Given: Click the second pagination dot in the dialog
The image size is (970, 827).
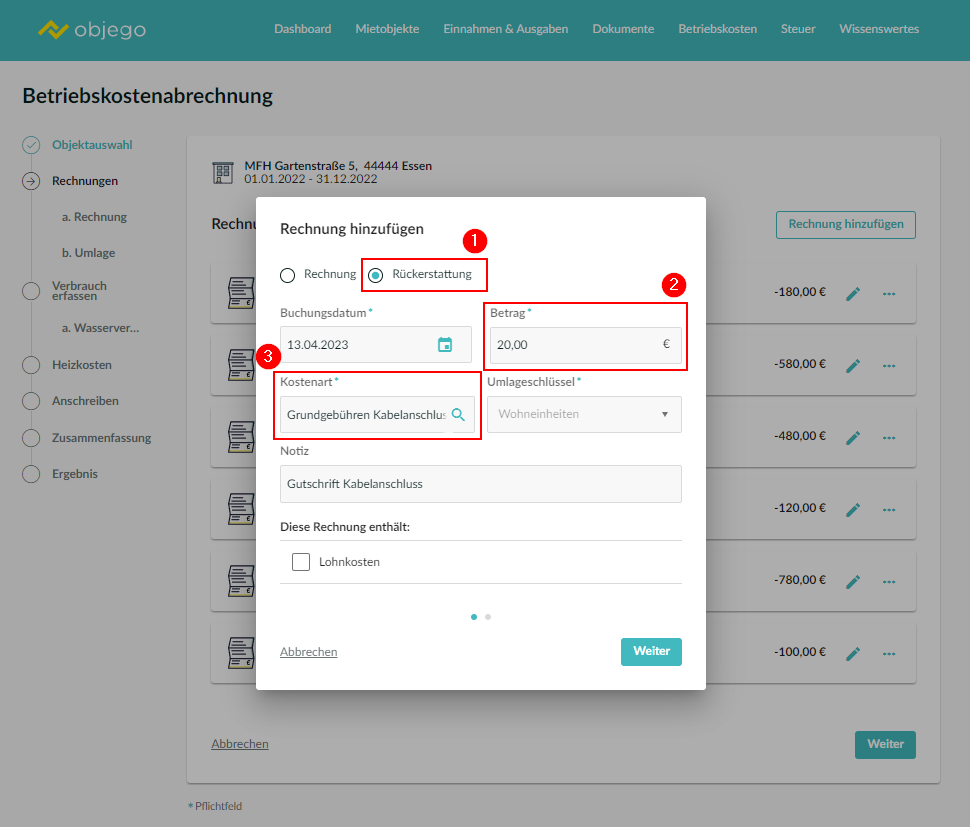Looking at the screenshot, I should coord(488,617).
